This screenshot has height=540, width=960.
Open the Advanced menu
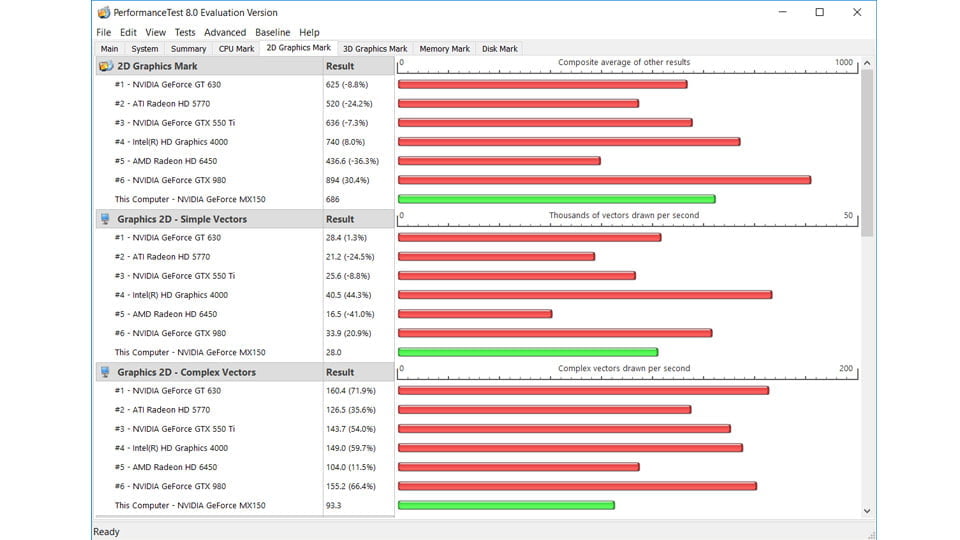click(x=225, y=32)
